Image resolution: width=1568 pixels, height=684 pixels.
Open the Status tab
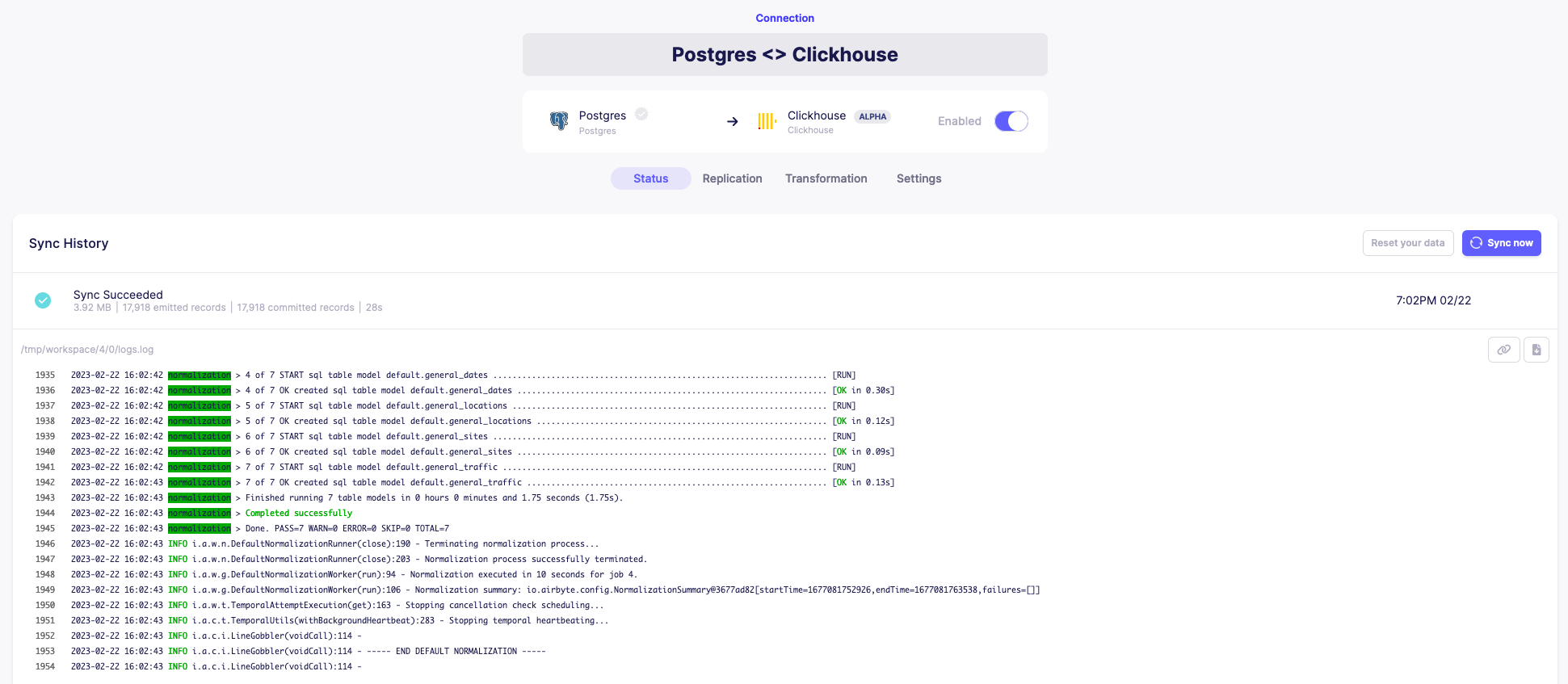coord(651,178)
